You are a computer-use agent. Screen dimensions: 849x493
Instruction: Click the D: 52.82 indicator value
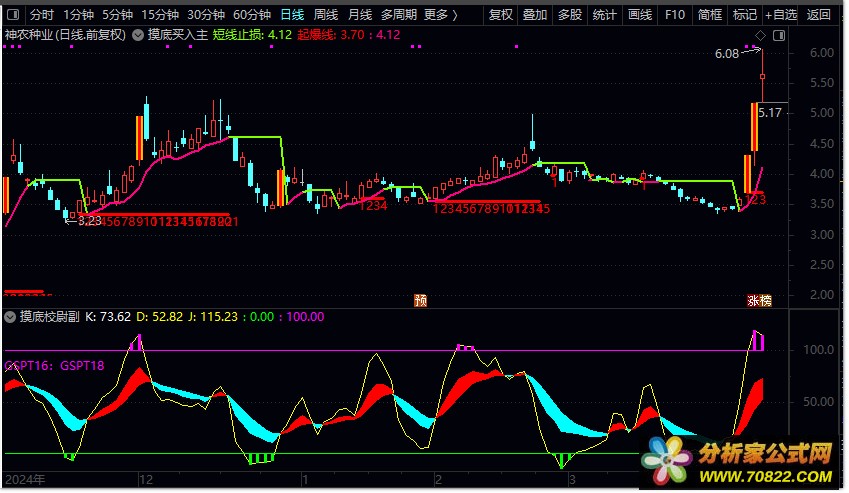coord(159,317)
